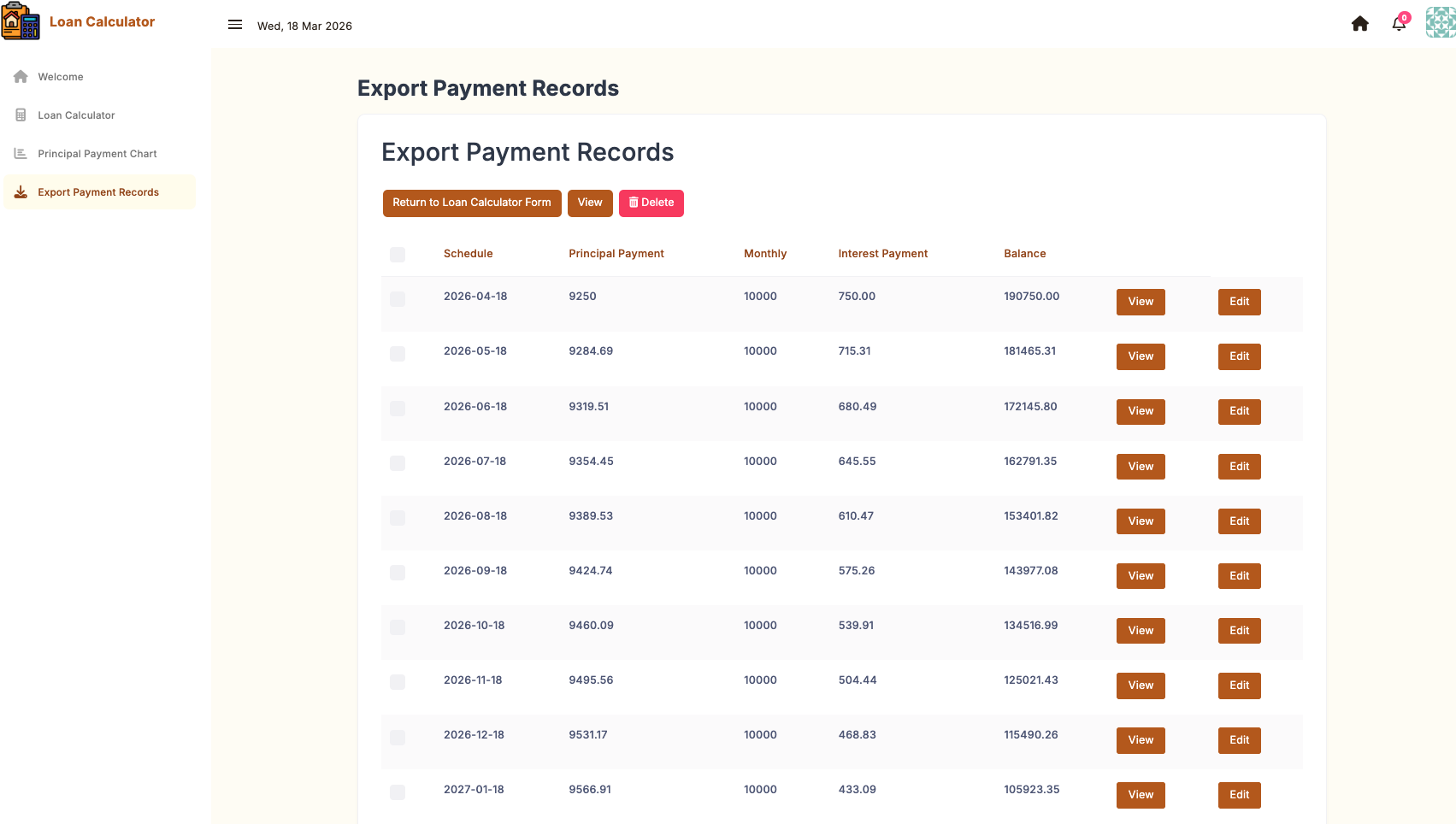Image resolution: width=1456 pixels, height=824 pixels.
Task: Tick the checkbox for 2026-07-18 schedule
Action: [398, 463]
